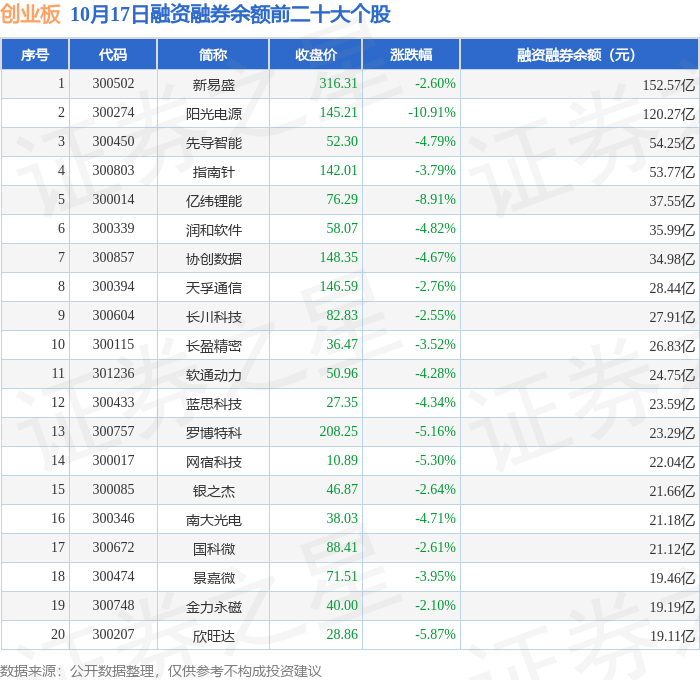Click the 收盘价 column header
Screen dimensions: 700x680
coord(316,54)
